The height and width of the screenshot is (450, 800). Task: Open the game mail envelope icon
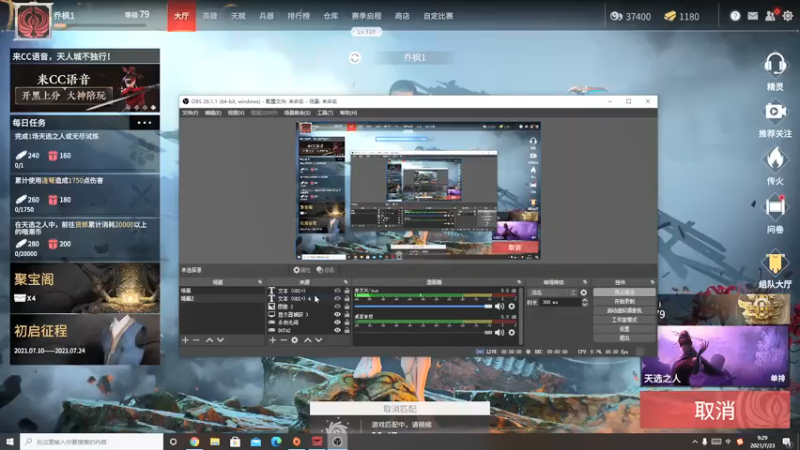click(x=753, y=16)
